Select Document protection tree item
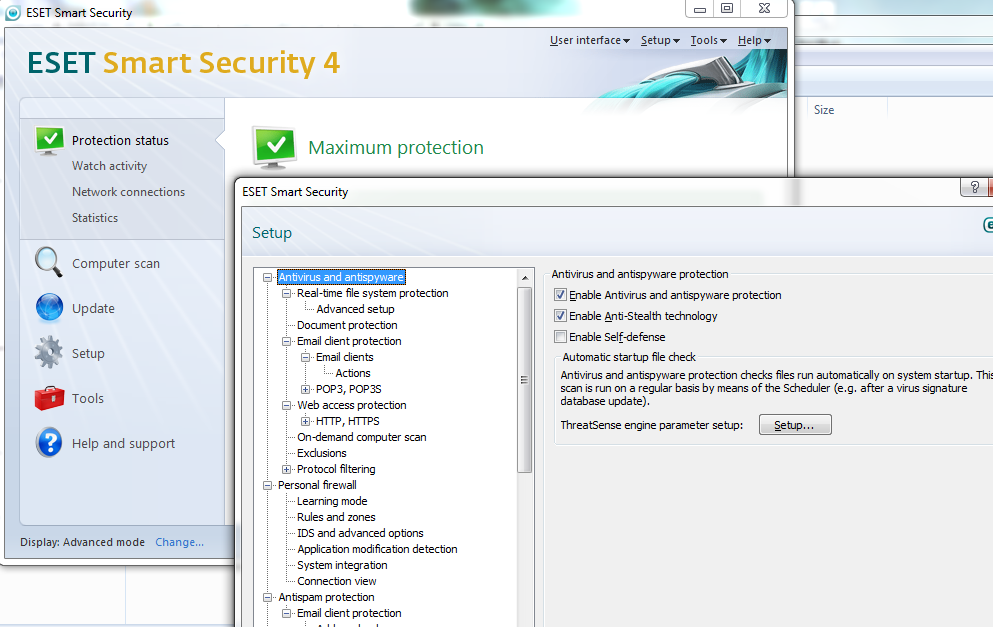Image resolution: width=993 pixels, height=627 pixels. [347, 325]
